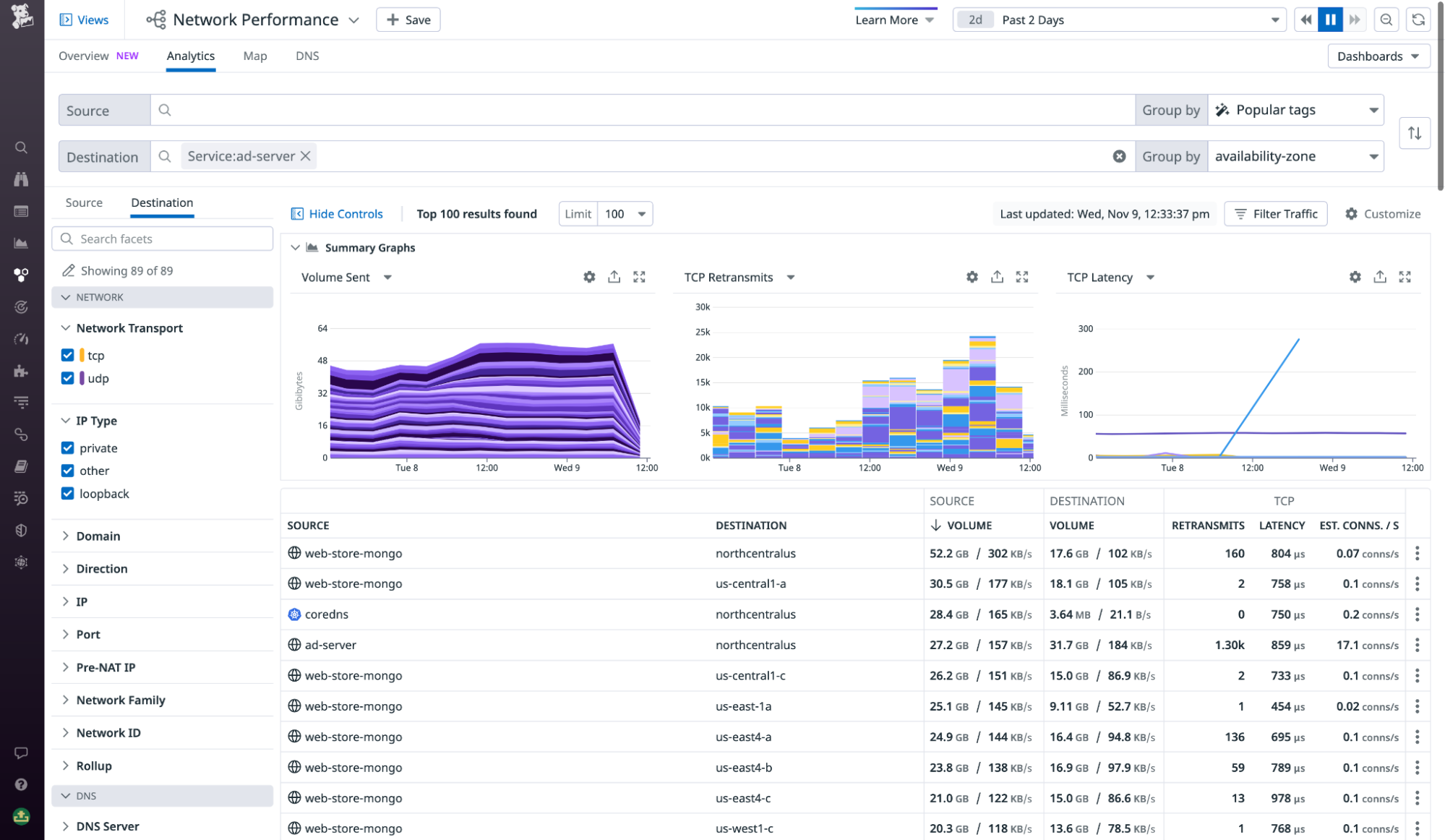Expand TCP Latency graph to fullscreen
Image resolution: width=1445 pixels, height=840 pixels.
(x=1405, y=277)
